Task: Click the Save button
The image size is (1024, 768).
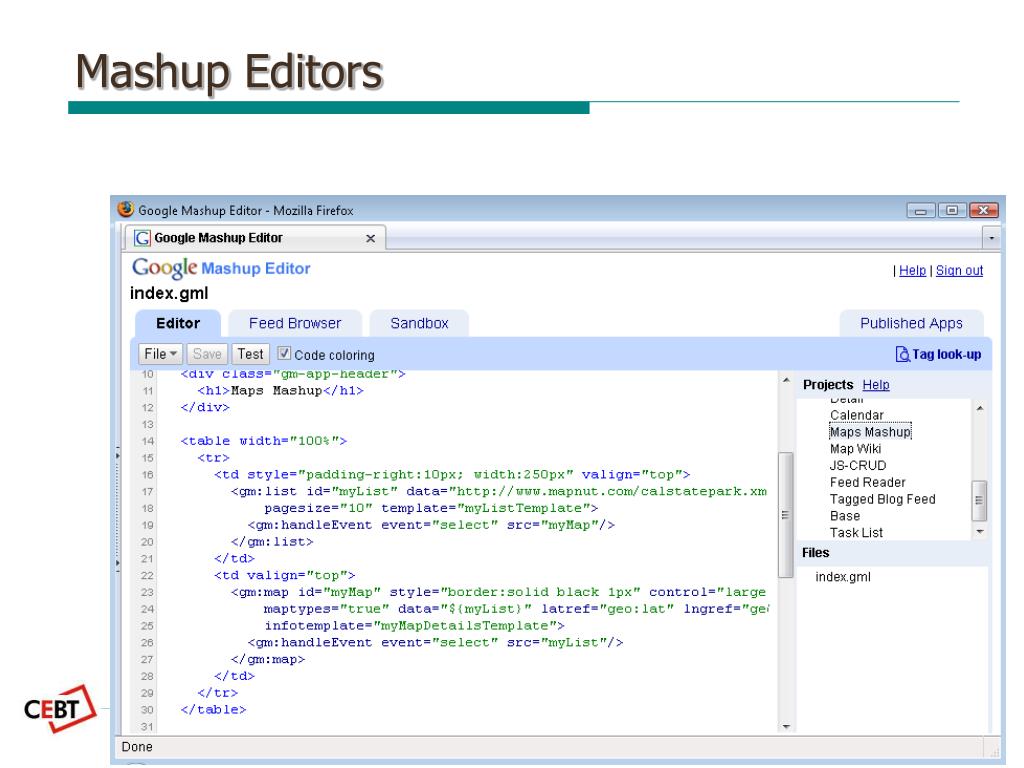Action: [207, 354]
